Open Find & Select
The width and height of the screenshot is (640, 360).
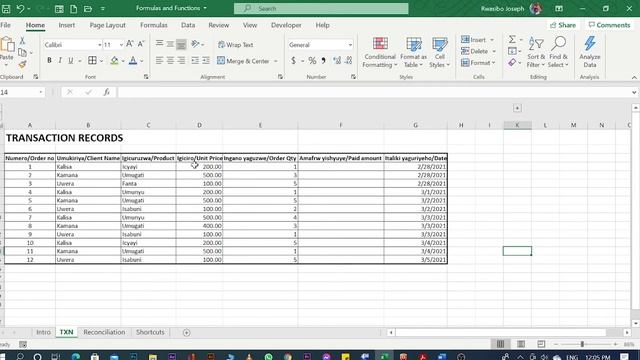pos(558,52)
